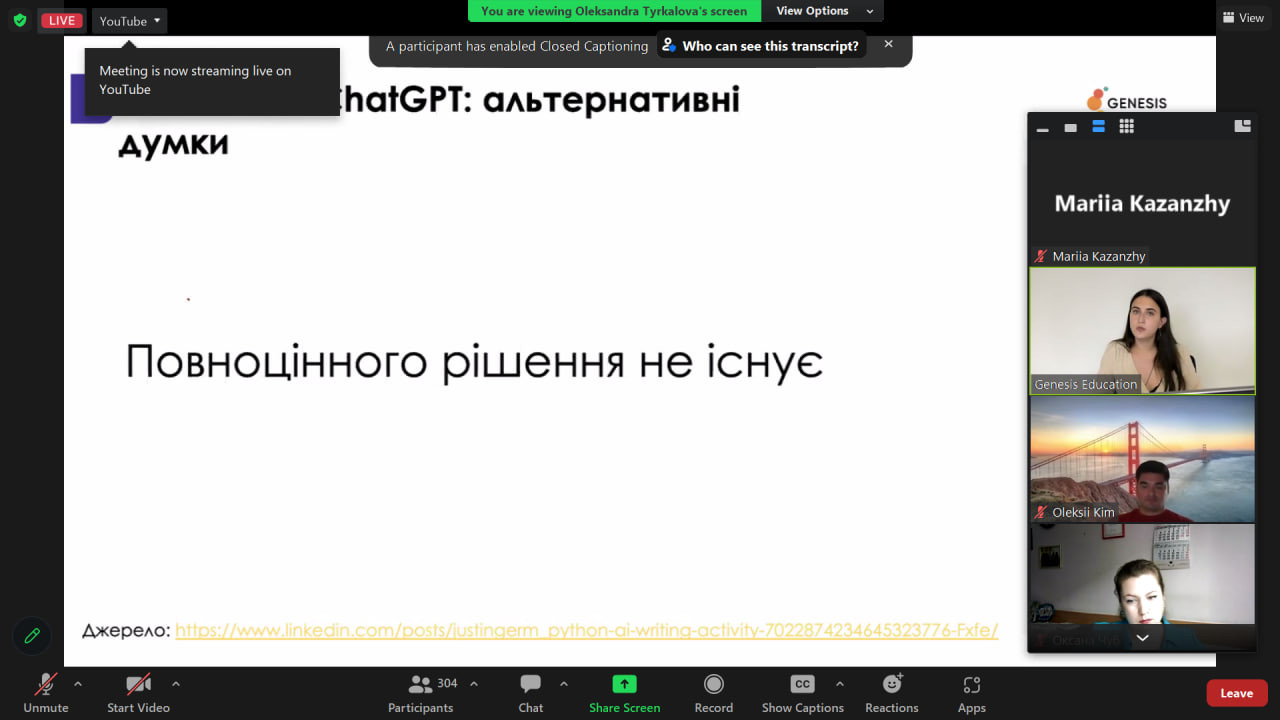Start the camera video
This screenshot has height=720, width=1280.
coord(138,693)
